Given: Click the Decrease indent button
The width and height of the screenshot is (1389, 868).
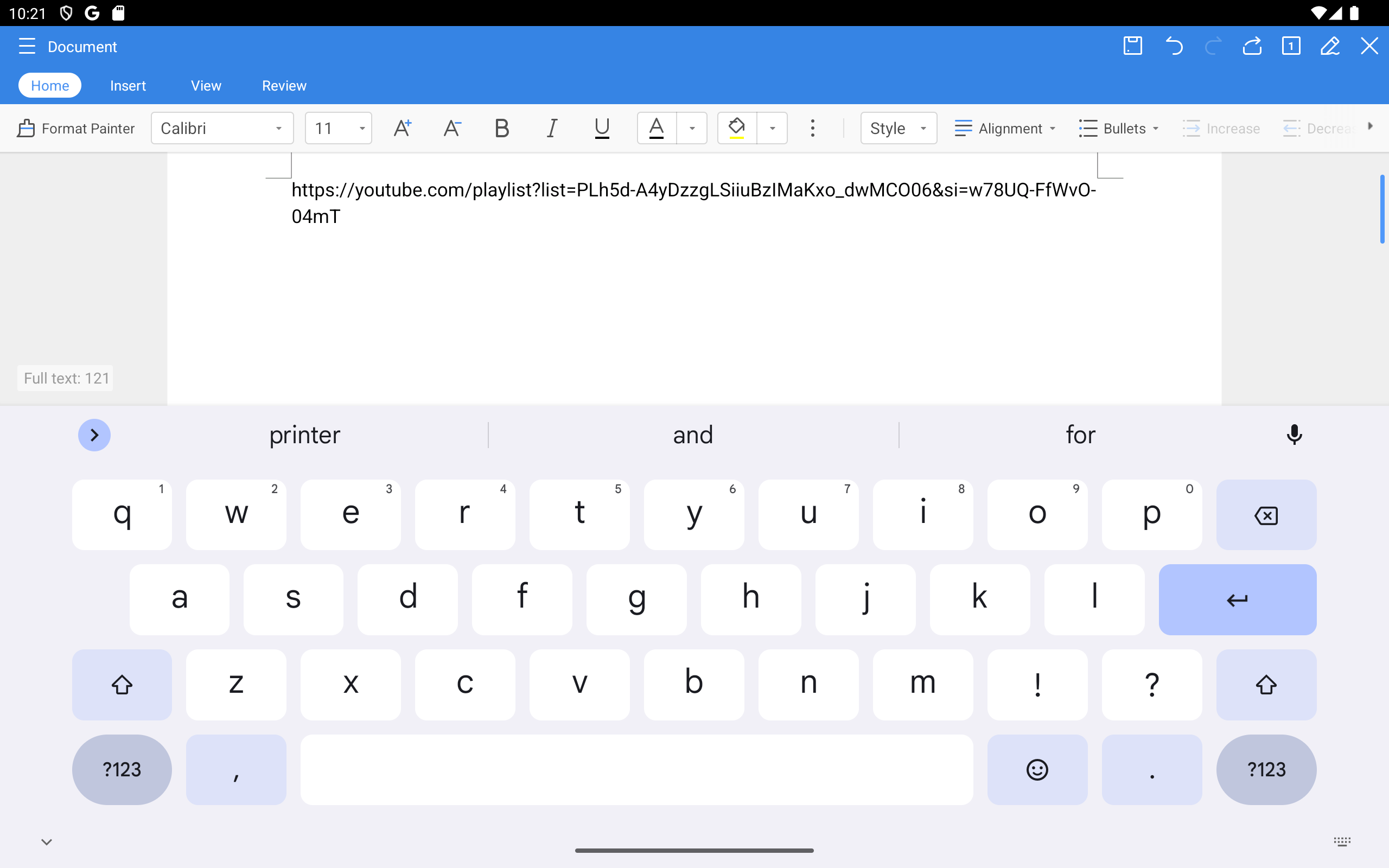Looking at the screenshot, I should tap(1319, 128).
